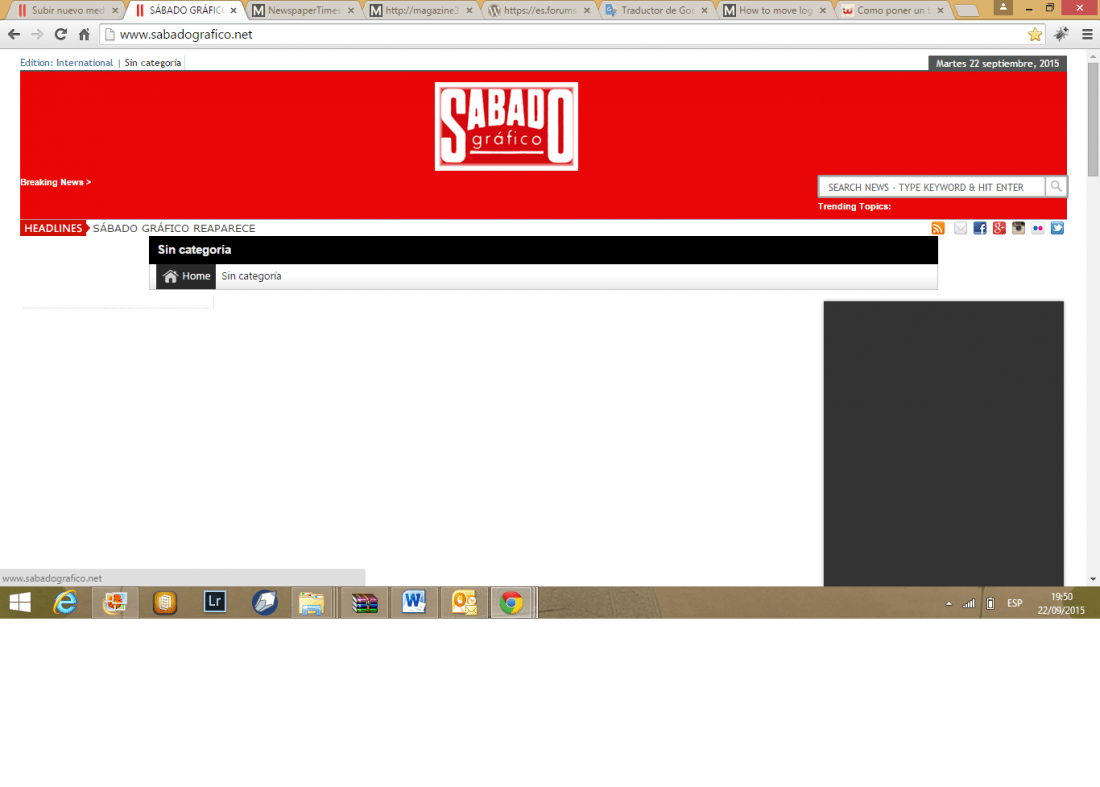Close the SÁBADO GRÁFICO tab
Image resolution: width=1100 pixels, height=787 pixels.
(x=234, y=11)
